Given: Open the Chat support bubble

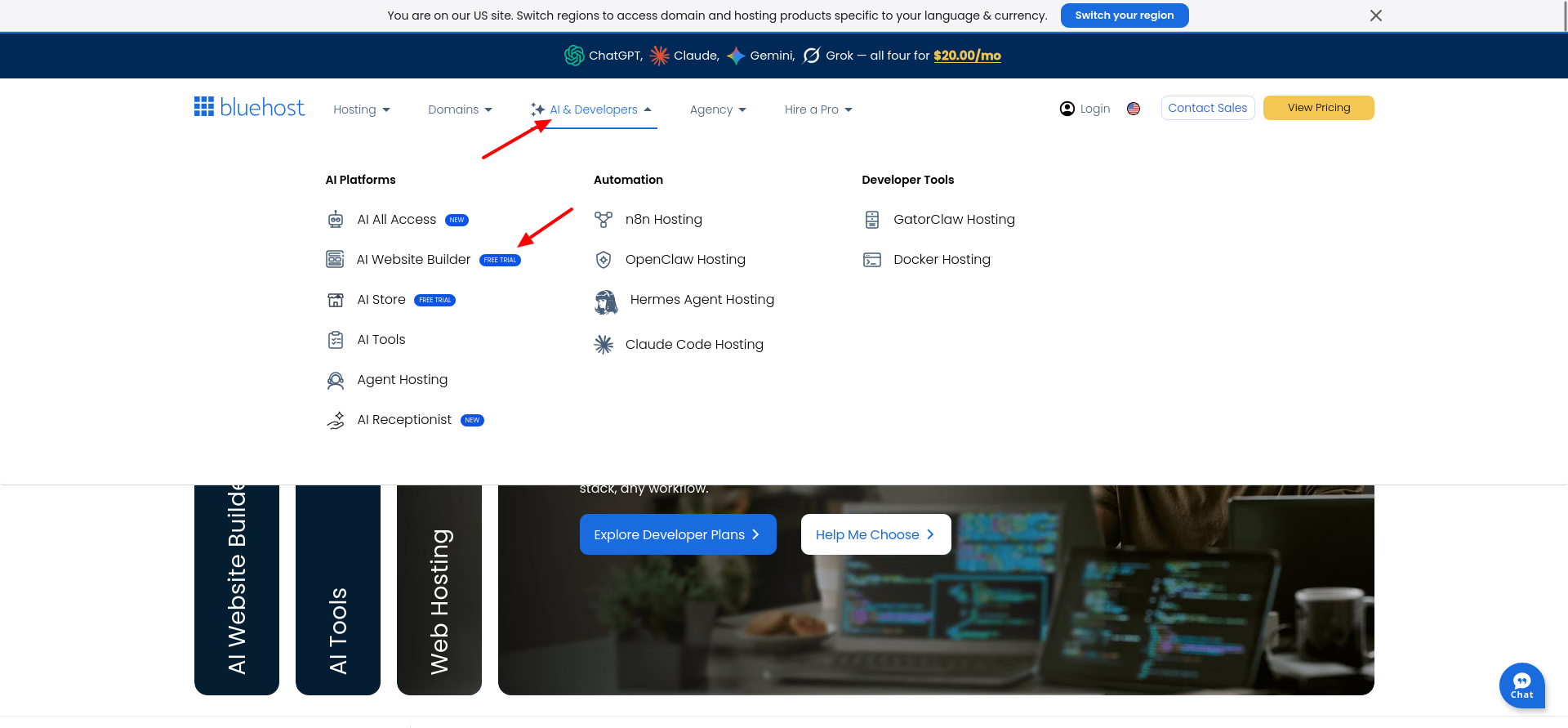Looking at the screenshot, I should [1521, 685].
